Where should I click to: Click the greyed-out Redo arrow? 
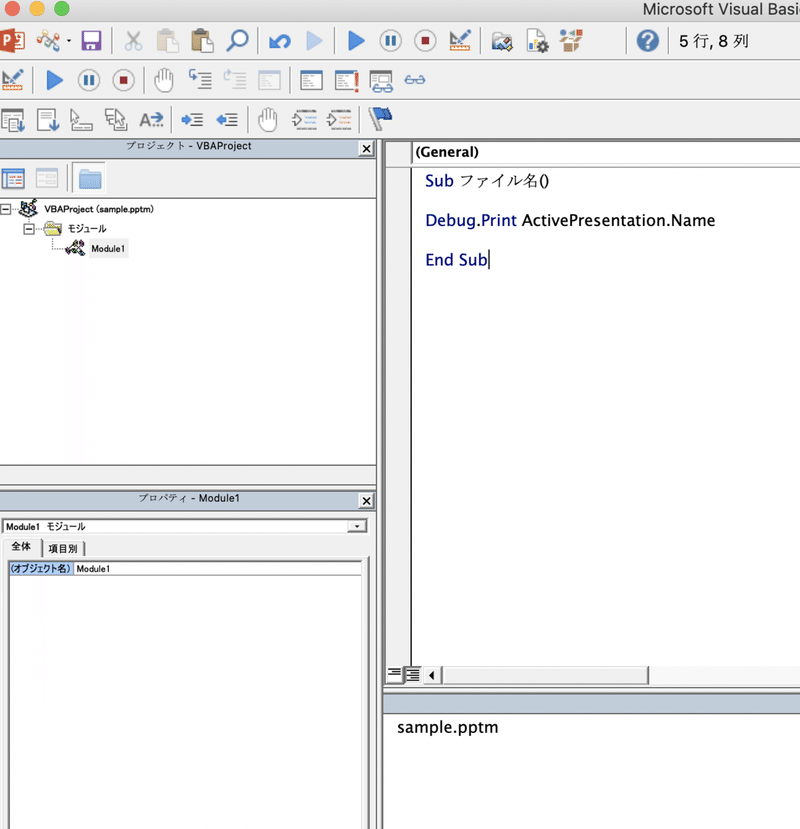pyautogui.click(x=314, y=41)
